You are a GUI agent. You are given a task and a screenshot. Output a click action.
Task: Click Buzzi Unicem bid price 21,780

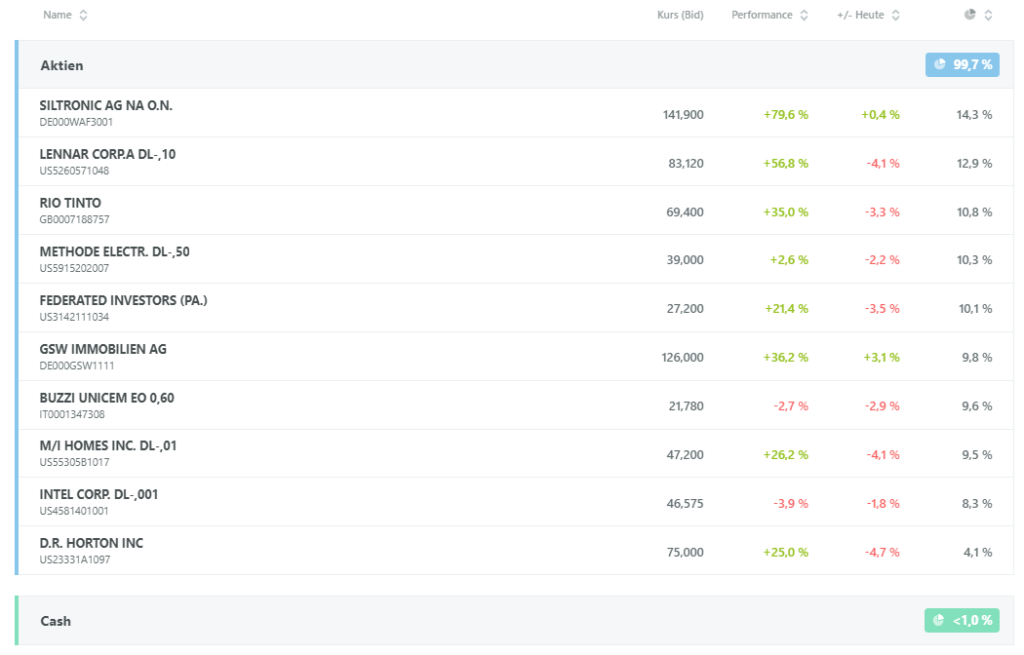tap(686, 406)
